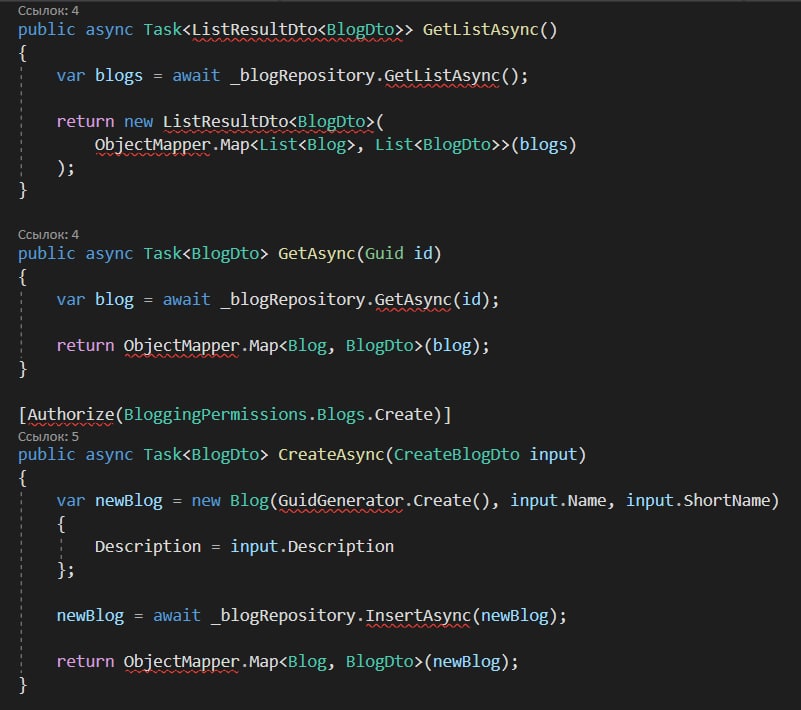
Task: Click GetAsync method name in declaration
Action: (x=317, y=254)
